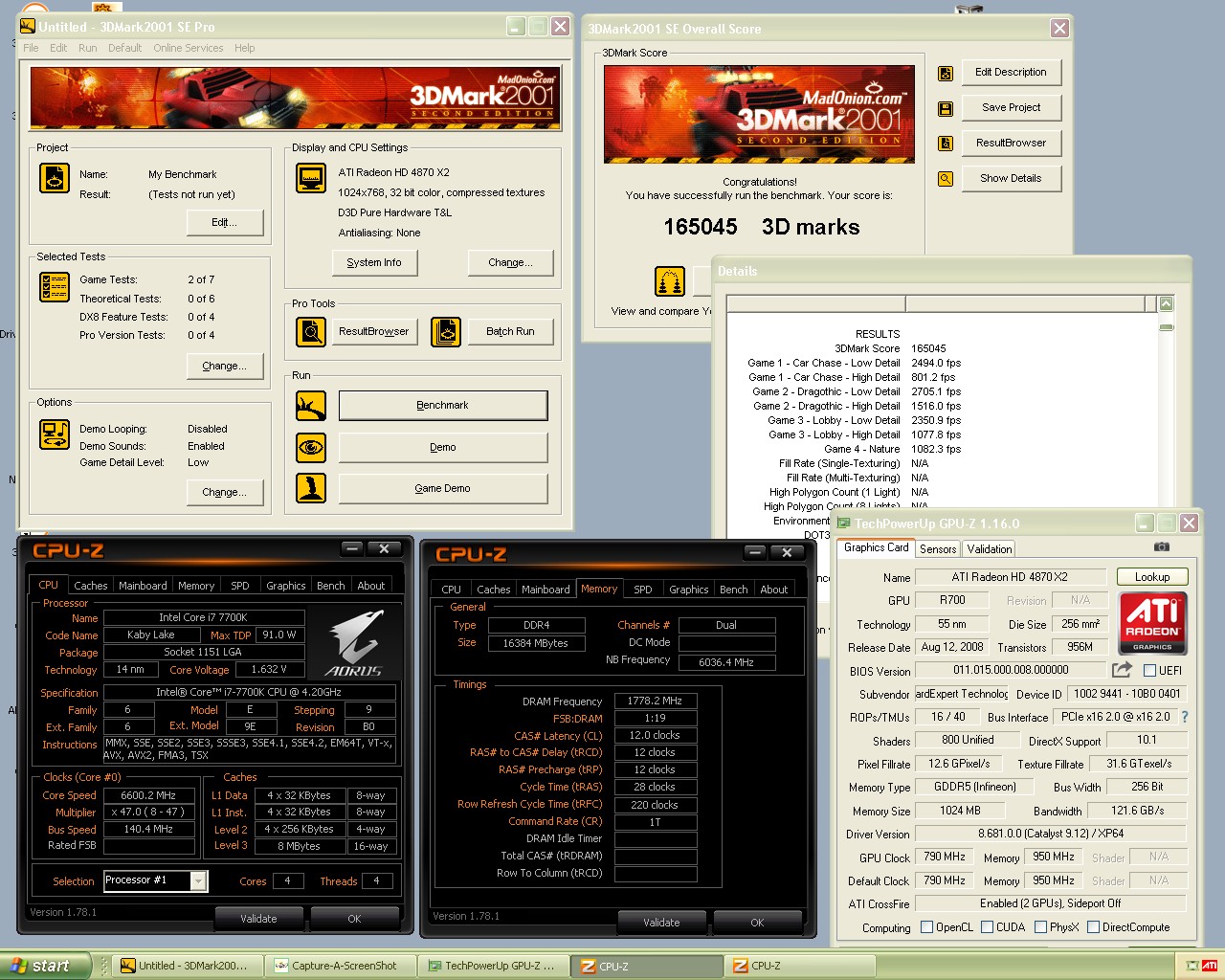This screenshot has height=980, width=1225.
Task: Click the ATI icon in system tray
Action: 1210,966
